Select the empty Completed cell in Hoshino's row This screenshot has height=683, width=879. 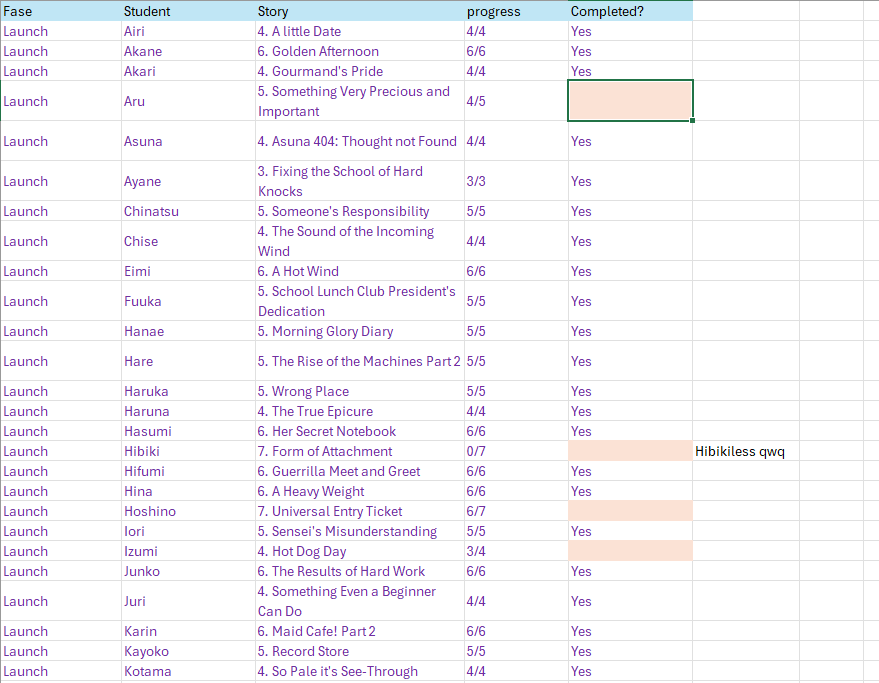tap(630, 511)
